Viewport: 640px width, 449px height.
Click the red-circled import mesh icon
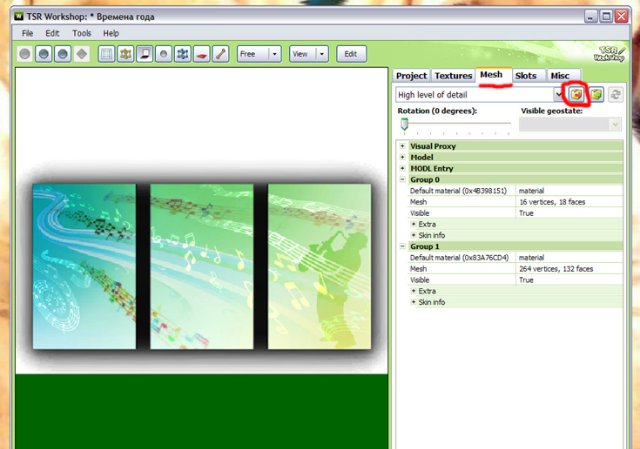tap(576, 94)
